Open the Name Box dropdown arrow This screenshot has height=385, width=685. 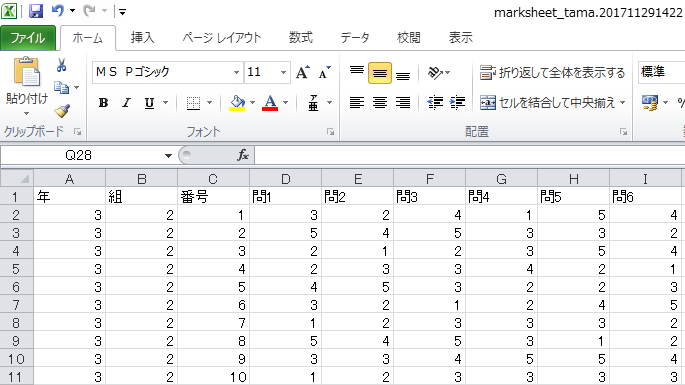click(x=168, y=156)
